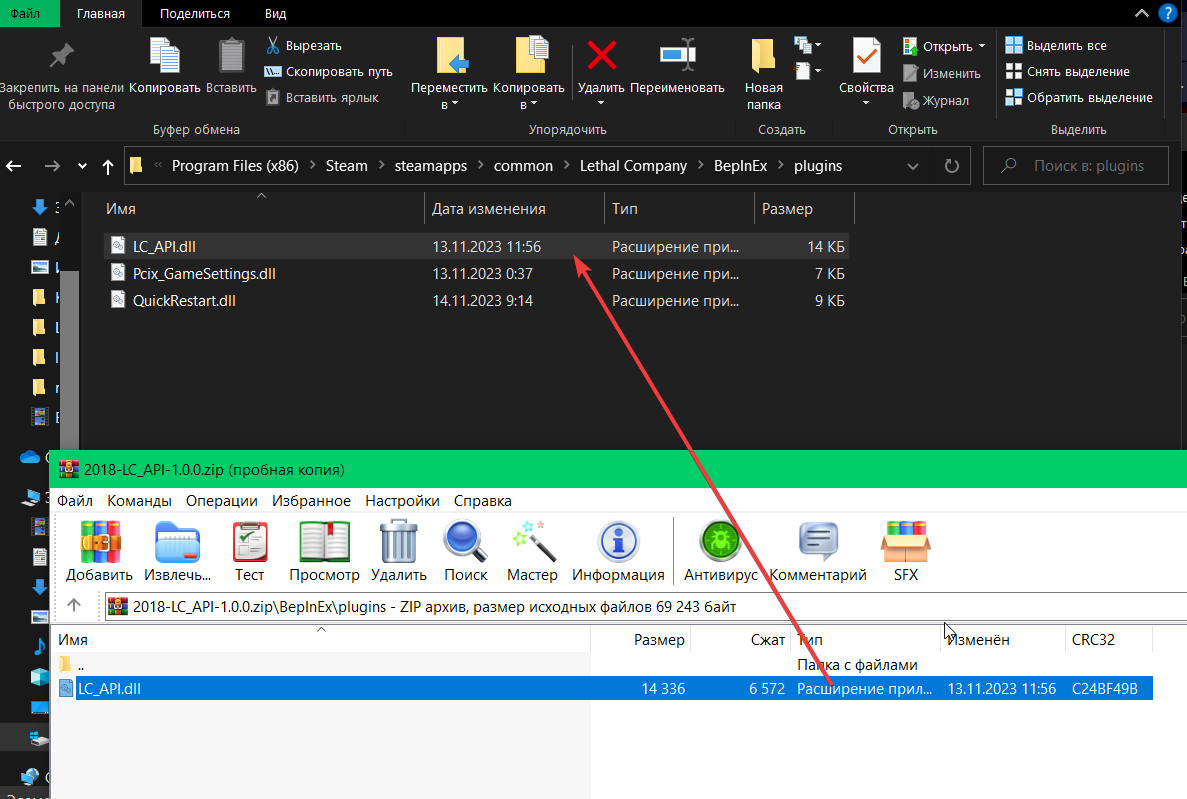The height and width of the screenshot is (799, 1187).
Task: Expand Copy to (Копировать в) dropdown
Action: pos(534,105)
